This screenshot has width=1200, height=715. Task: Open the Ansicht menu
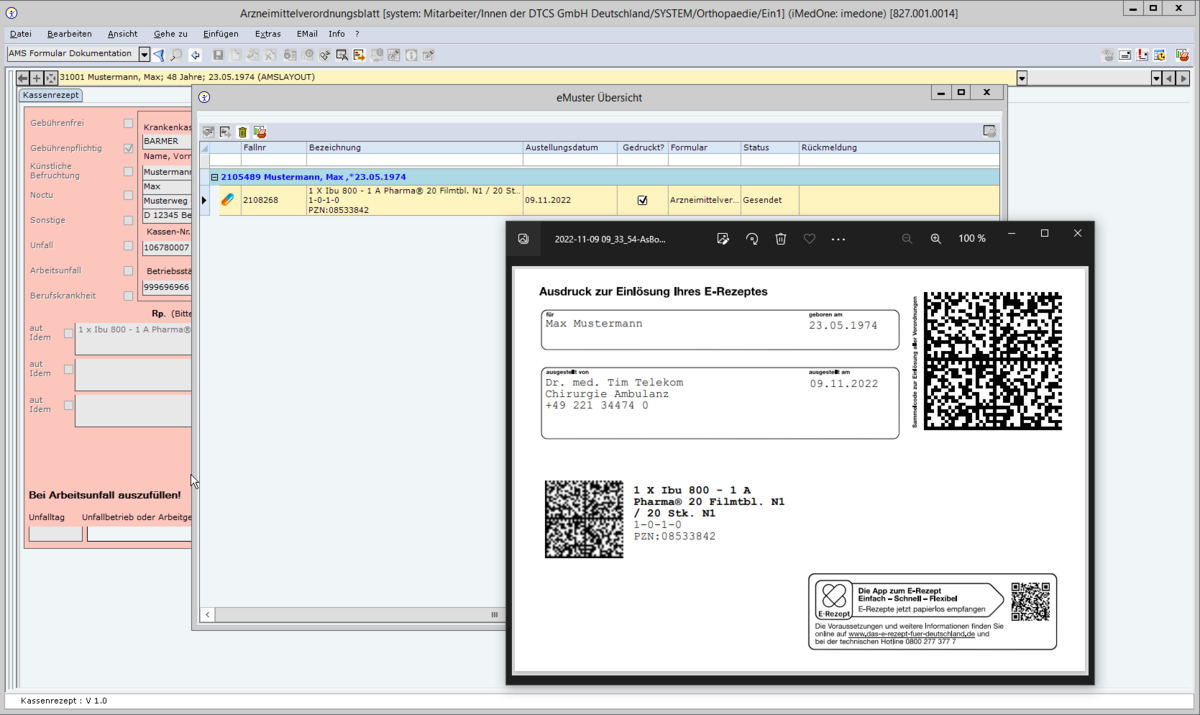pyautogui.click(x=123, y=34)
